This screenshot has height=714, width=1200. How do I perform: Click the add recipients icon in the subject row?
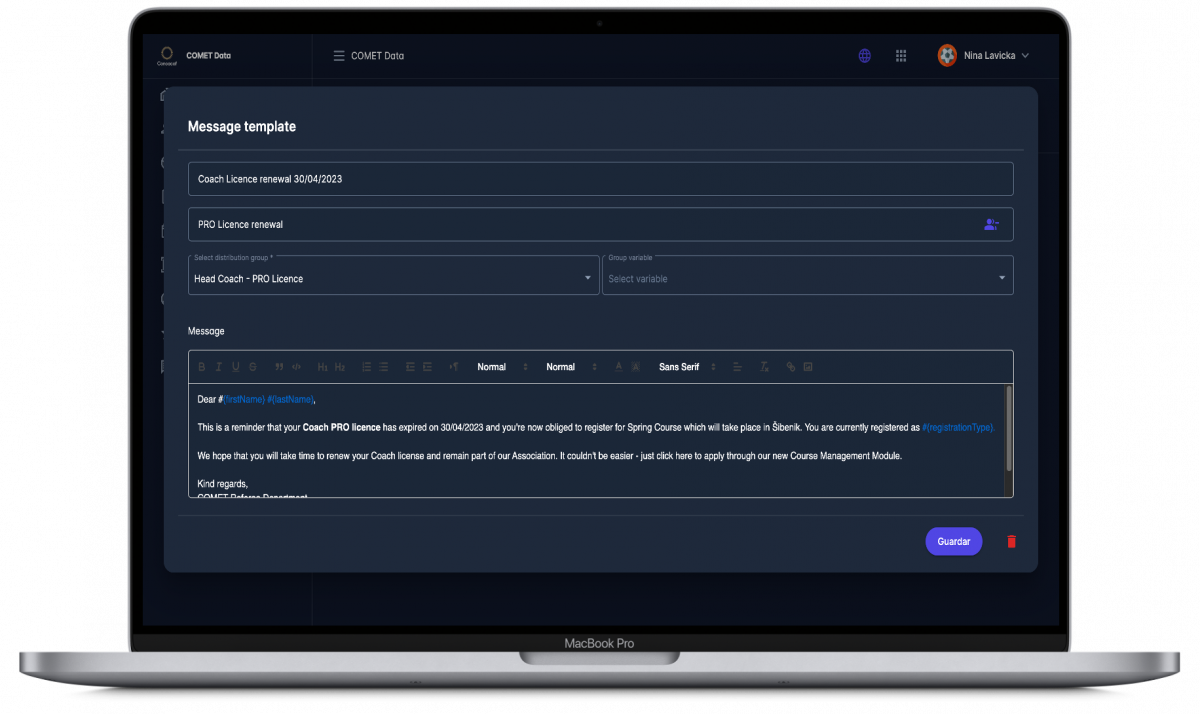(992, 224)
